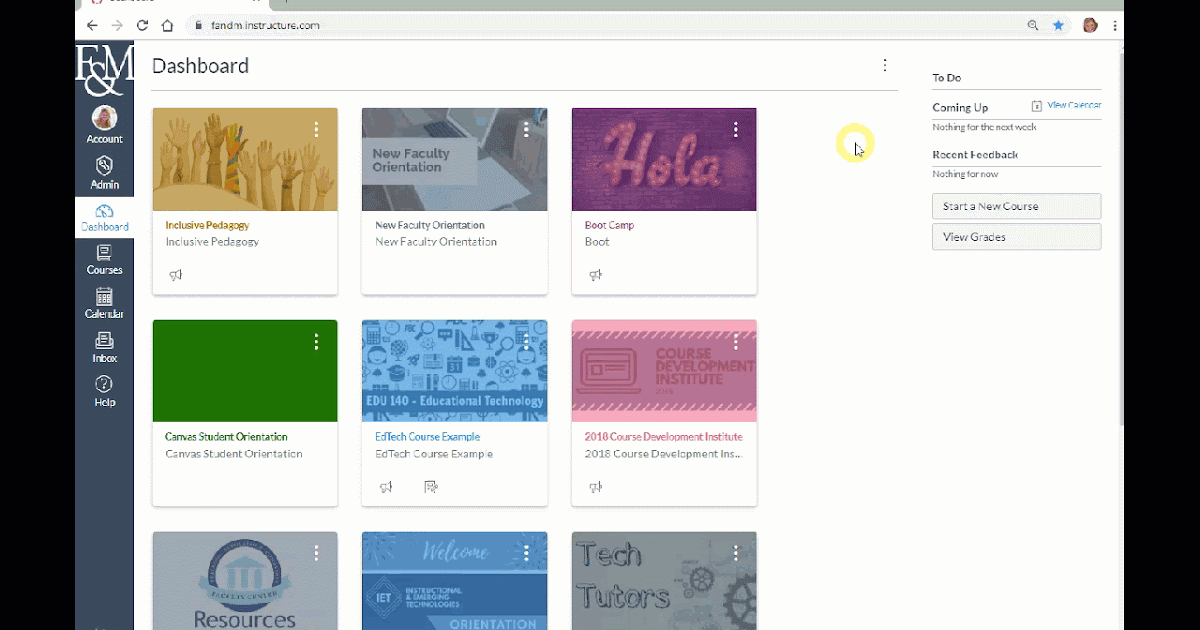Image resolution: width=1200 pixels, height=630 pixels.
Task: Click the Dashboard page heading
Action: tap(200, 66)
